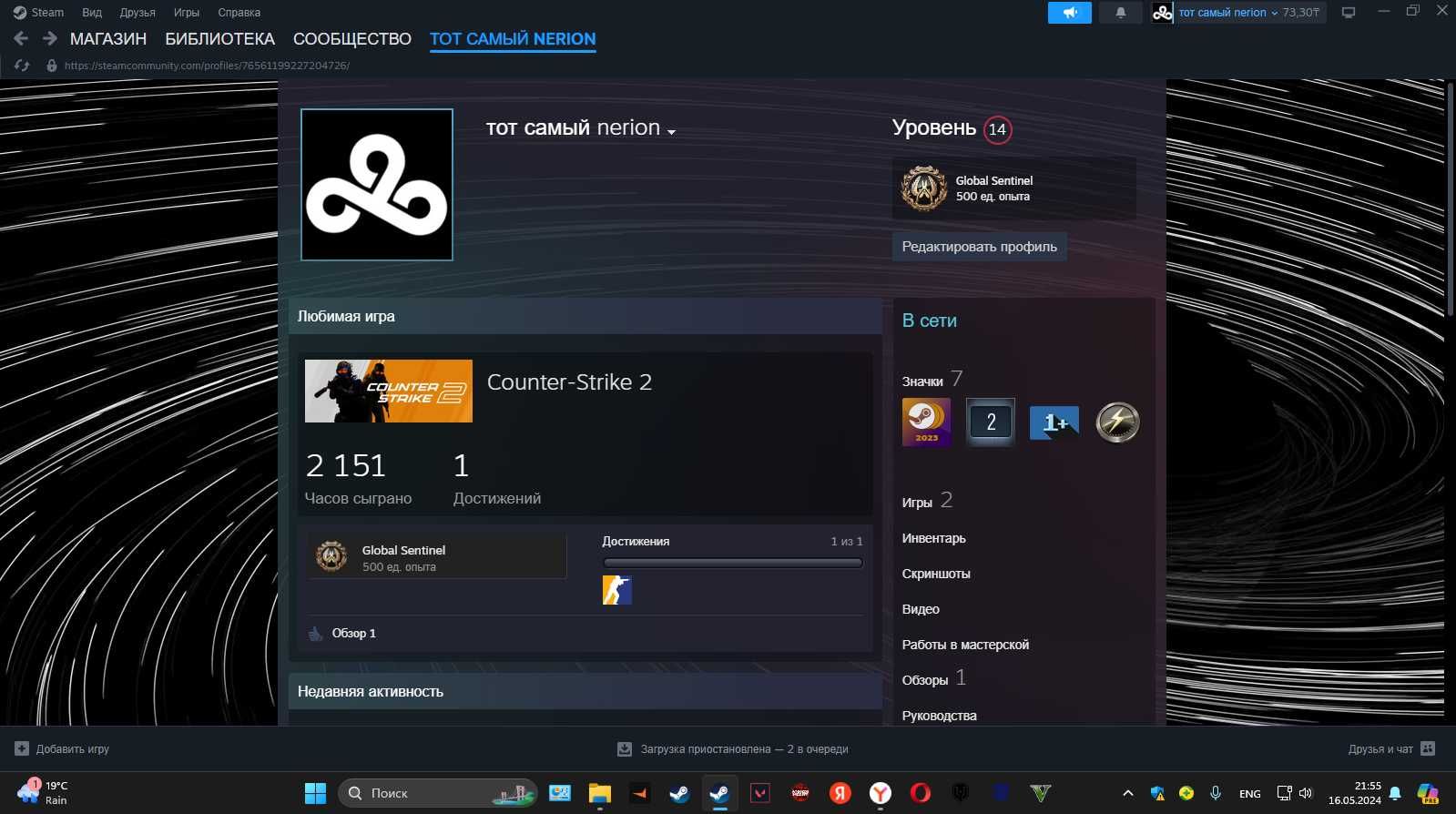Click the Cloud9 profile avatar image
1456x814 pixels.
point(377,185)
